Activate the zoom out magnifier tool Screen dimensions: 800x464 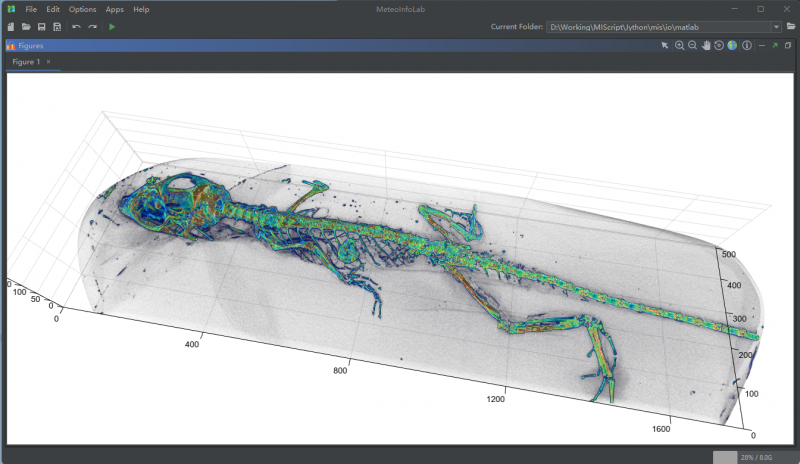(x=692, y=46)
